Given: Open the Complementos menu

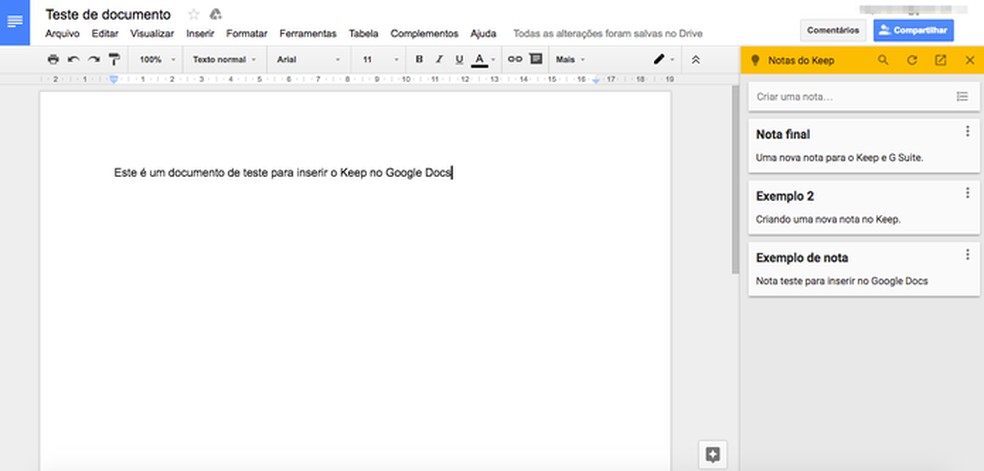Looking at the screenshot, I should pos(424,34).
